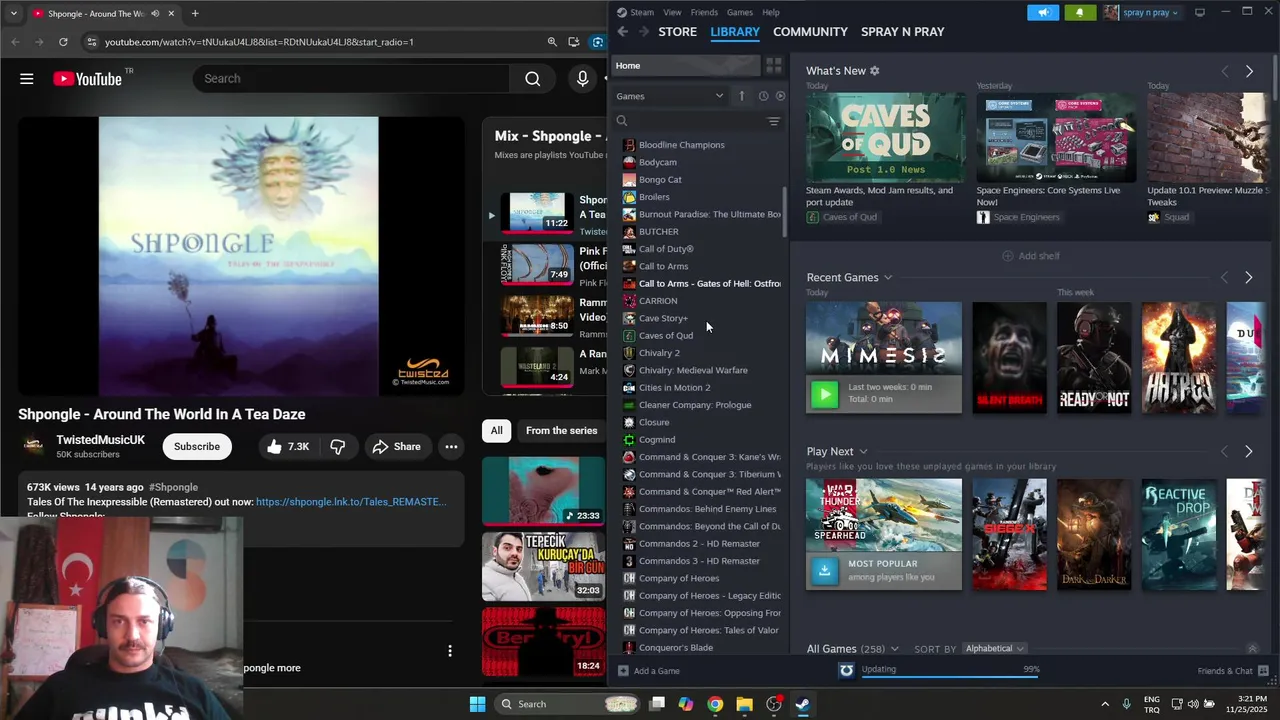This screenshot has width=1280, height=720.
Task: Open a new Chrome tab
Action: (195, 14)
